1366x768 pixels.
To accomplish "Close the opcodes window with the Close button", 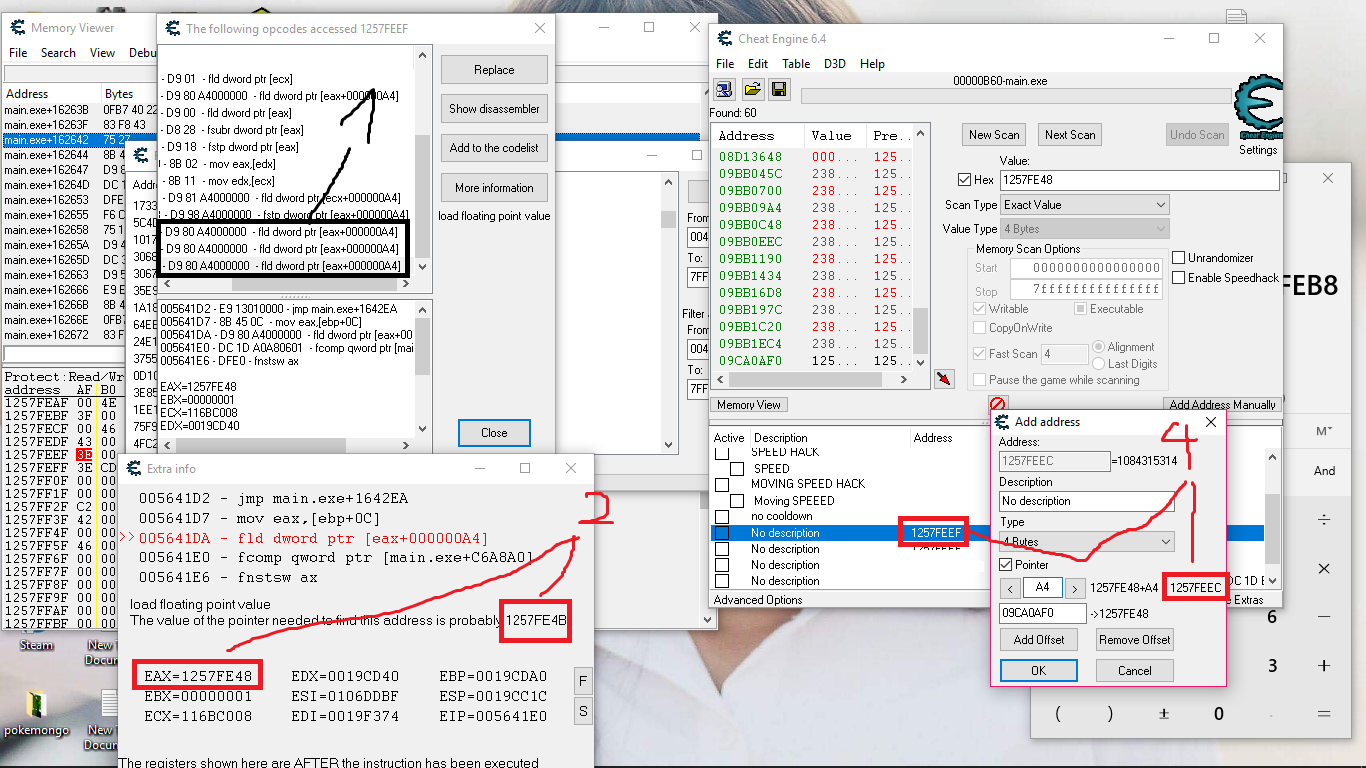I will pos(494,433).
